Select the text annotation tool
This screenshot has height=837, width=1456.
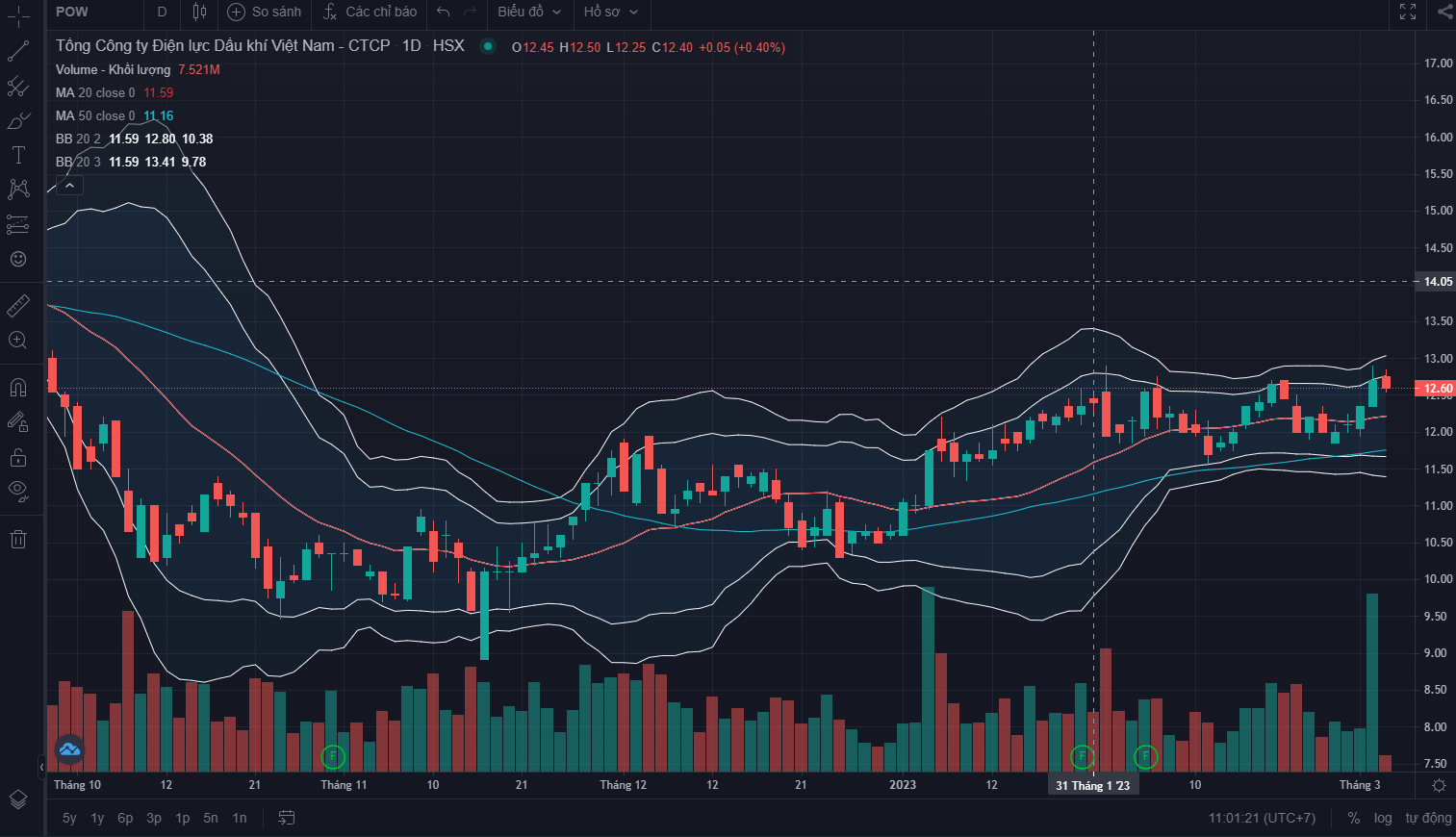click(x=18, y=155)
